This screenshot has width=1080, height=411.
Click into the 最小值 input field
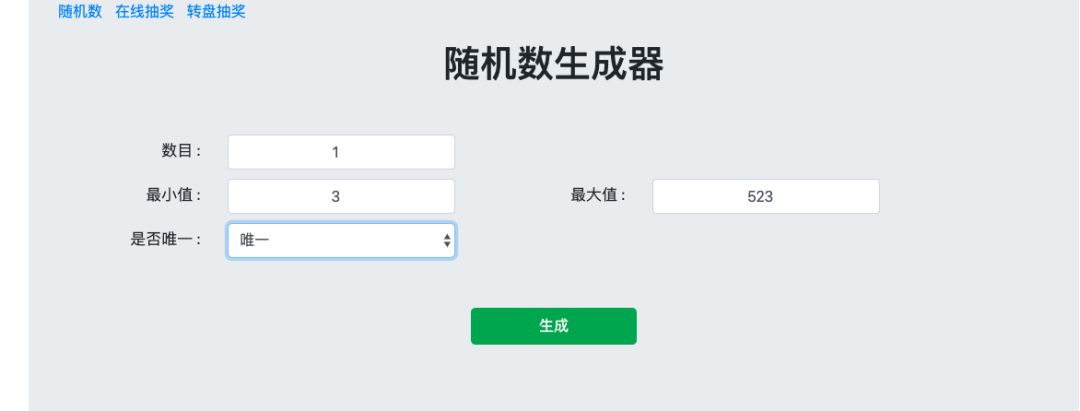(x=341, y=196)
